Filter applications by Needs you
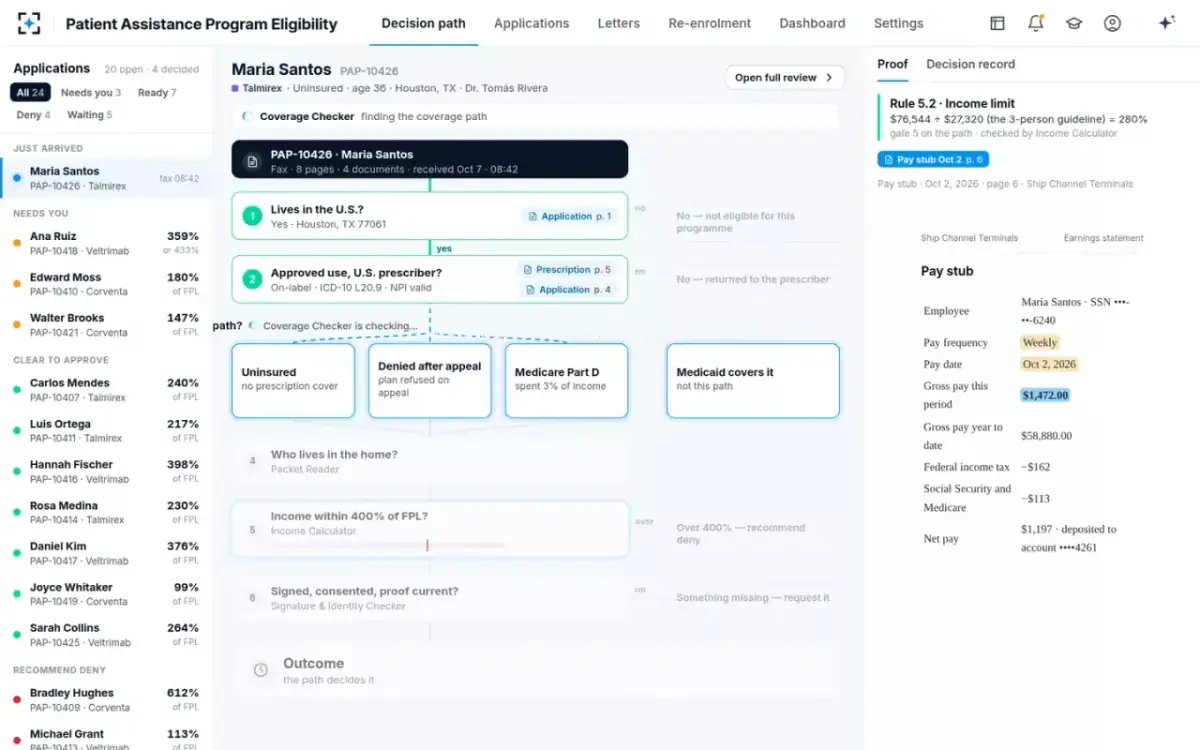 click(x=91, y=93)
